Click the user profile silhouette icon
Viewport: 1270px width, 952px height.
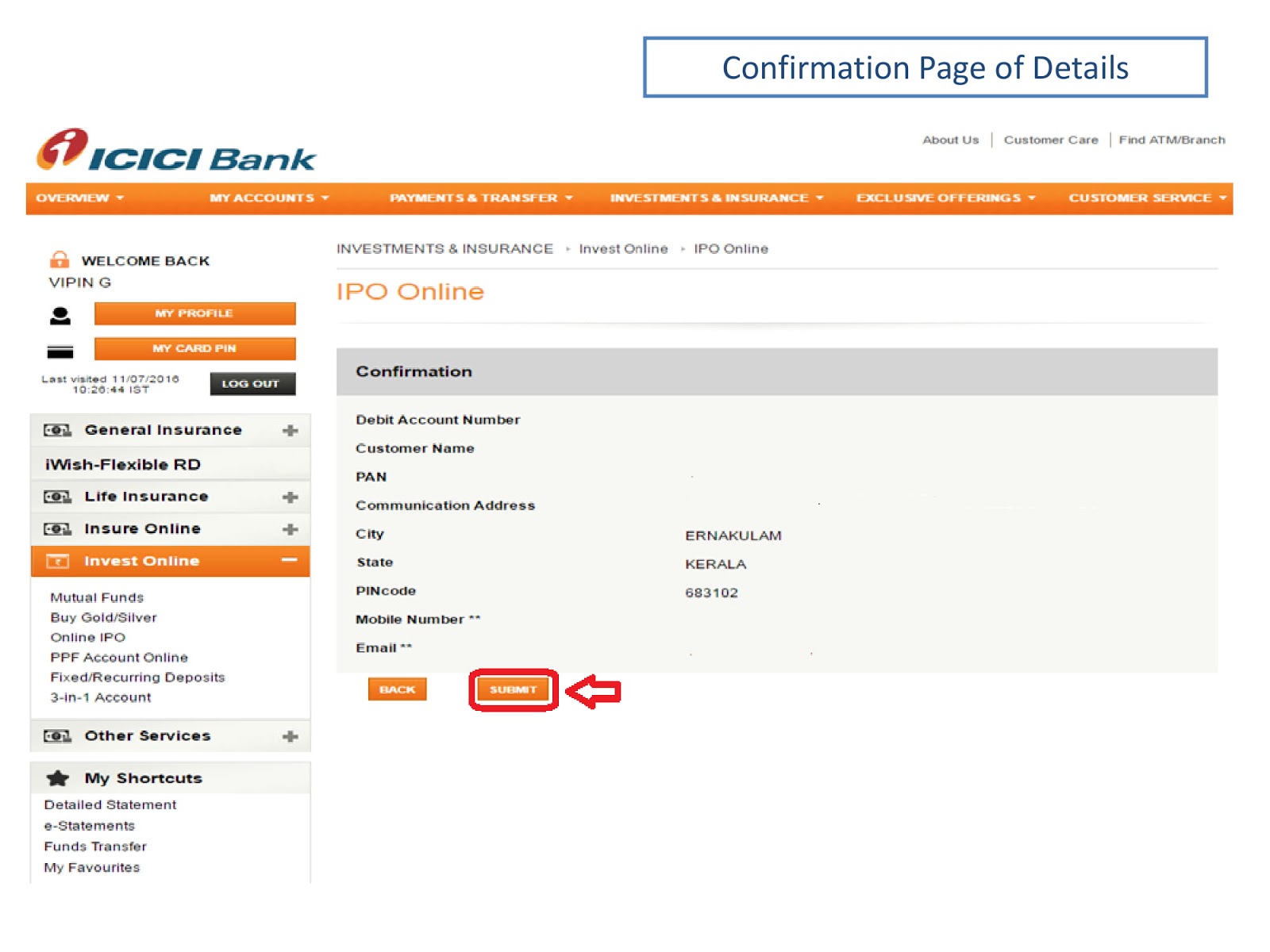[x=60, y=316]
